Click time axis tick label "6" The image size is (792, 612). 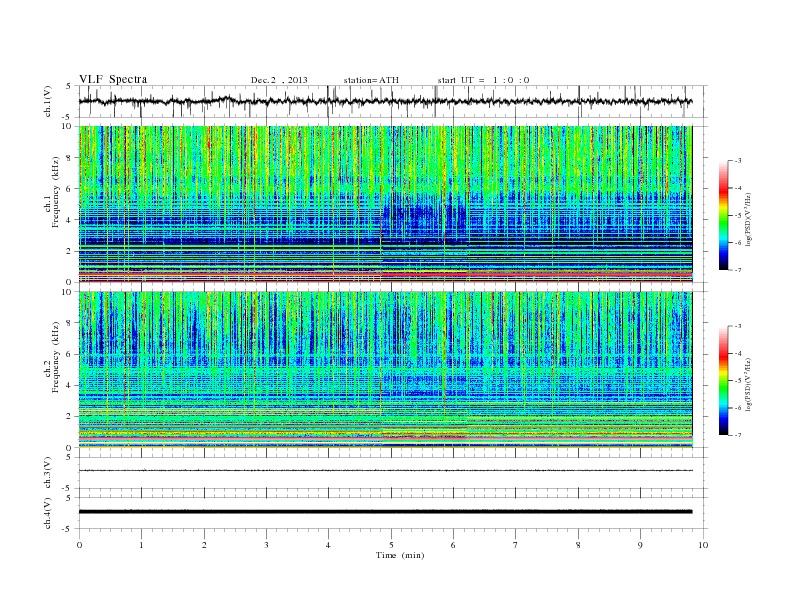point(454,545)
